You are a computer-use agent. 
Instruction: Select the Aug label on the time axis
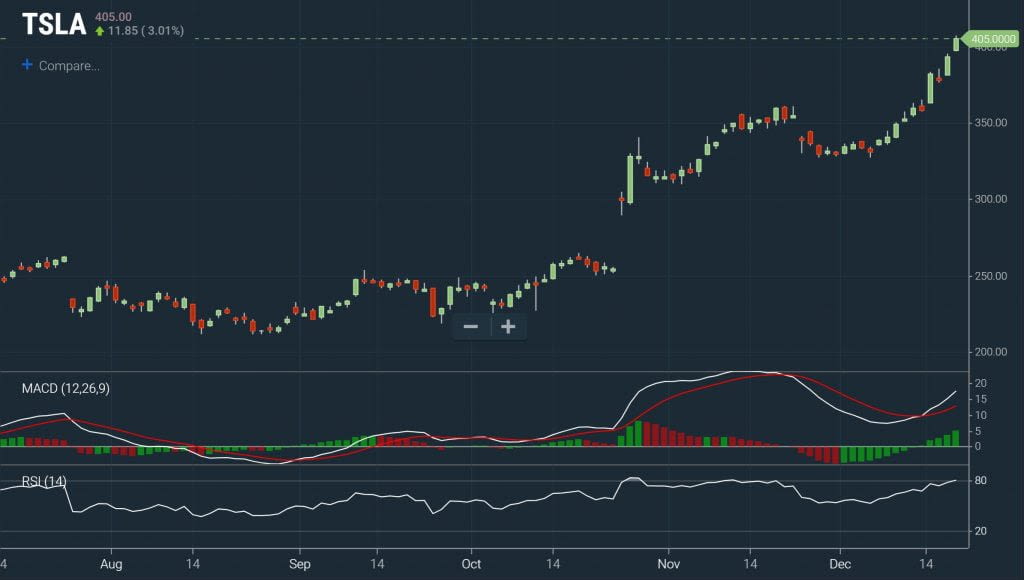pos(111,564)
